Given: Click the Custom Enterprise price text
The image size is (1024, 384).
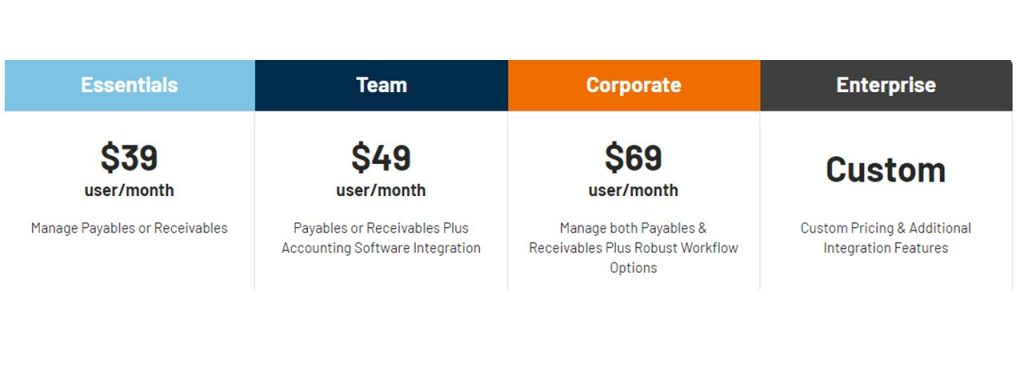Looking at the screenshot, I should click(x=886, y=170).
